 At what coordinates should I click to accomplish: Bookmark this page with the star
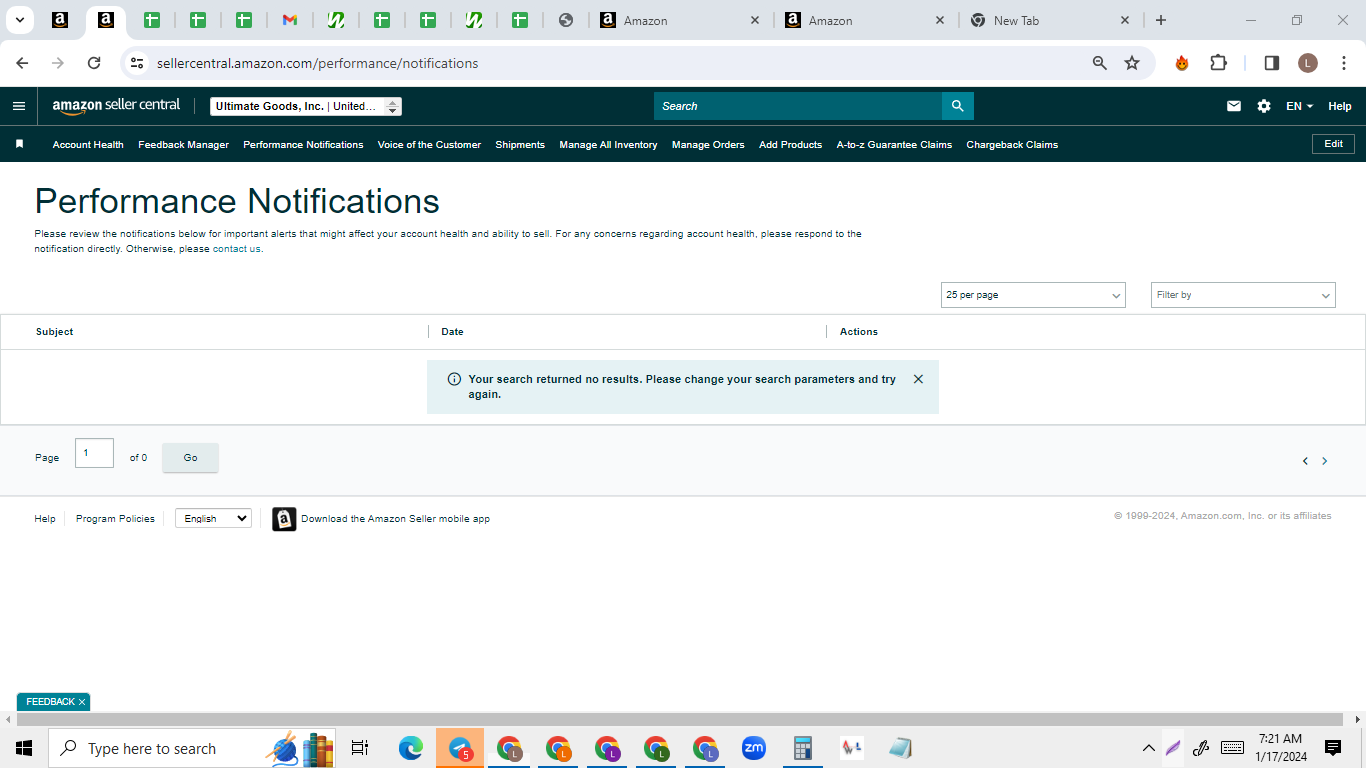(1132, 63)
